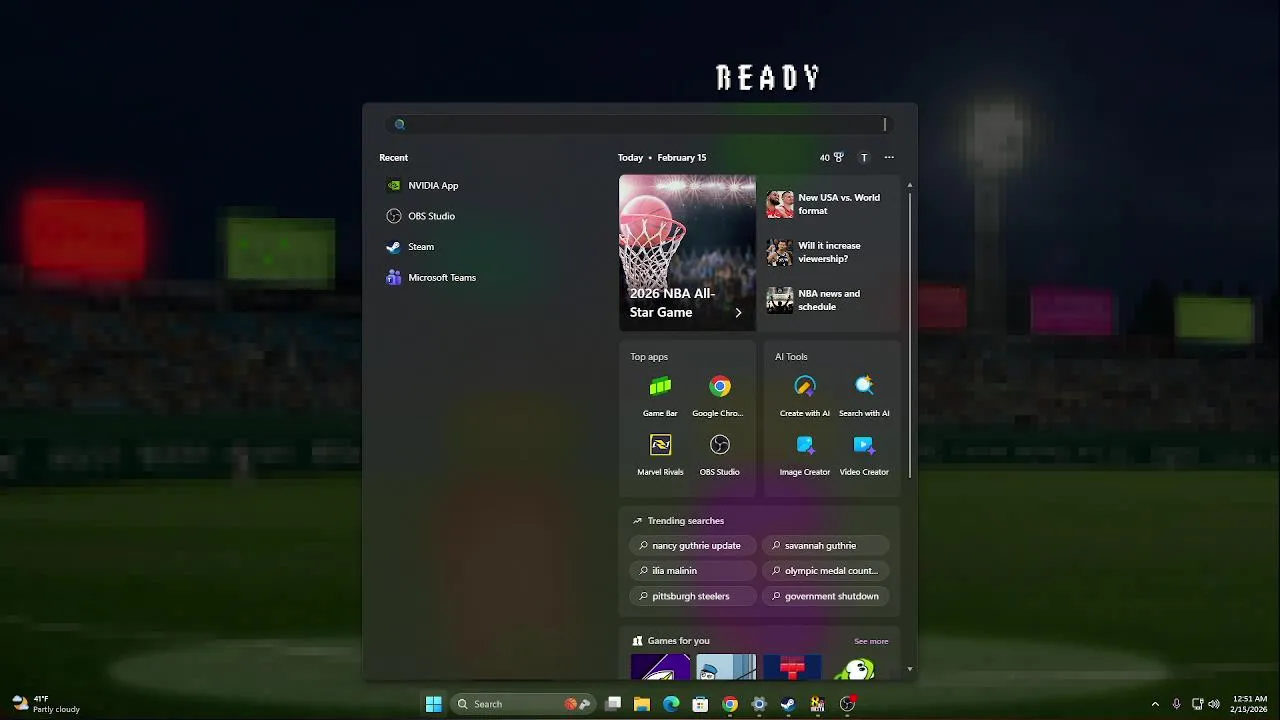Launch Video Creator AI tool
Image resolution: width=1280 pixels, height=720 pixels.
click(864, 455)
